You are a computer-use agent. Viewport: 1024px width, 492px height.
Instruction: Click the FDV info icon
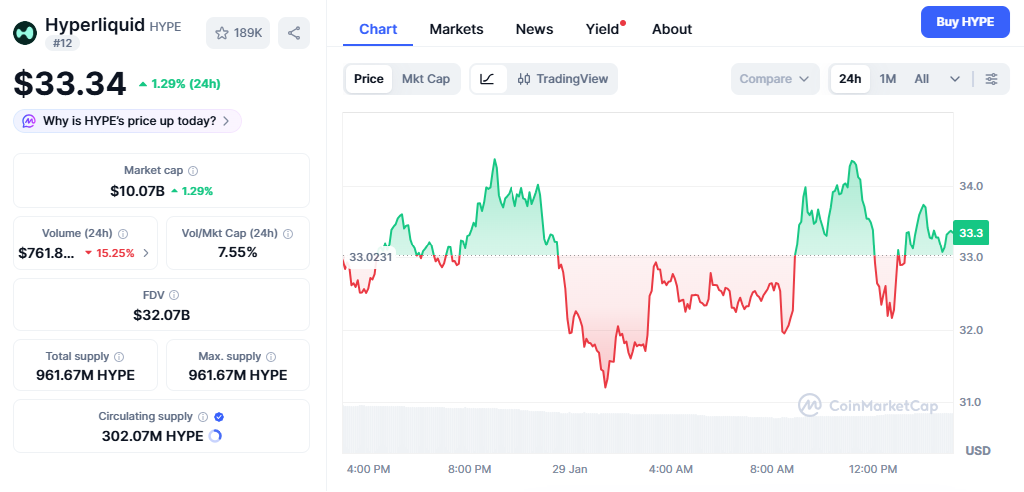(174, 295)
